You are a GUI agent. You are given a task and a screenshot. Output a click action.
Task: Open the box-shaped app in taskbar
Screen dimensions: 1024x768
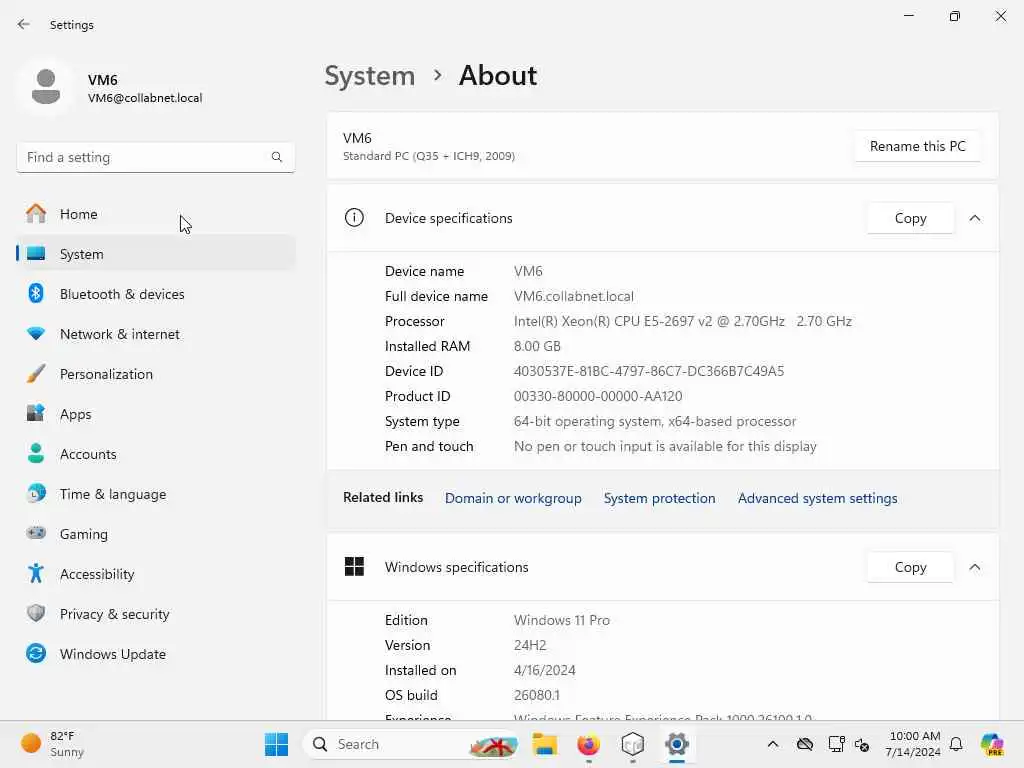point(633,744)
